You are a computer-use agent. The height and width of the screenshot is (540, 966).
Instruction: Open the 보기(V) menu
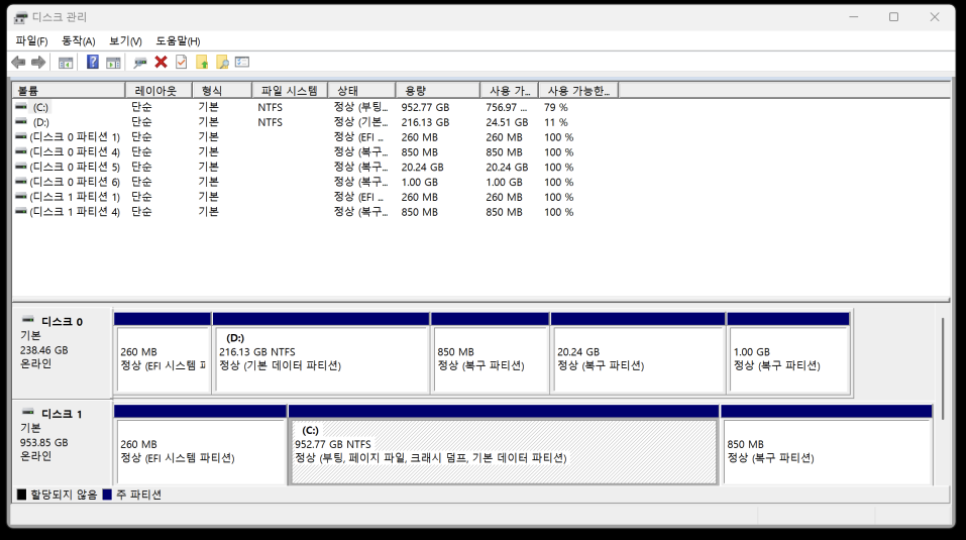click(x=125, y=41)
